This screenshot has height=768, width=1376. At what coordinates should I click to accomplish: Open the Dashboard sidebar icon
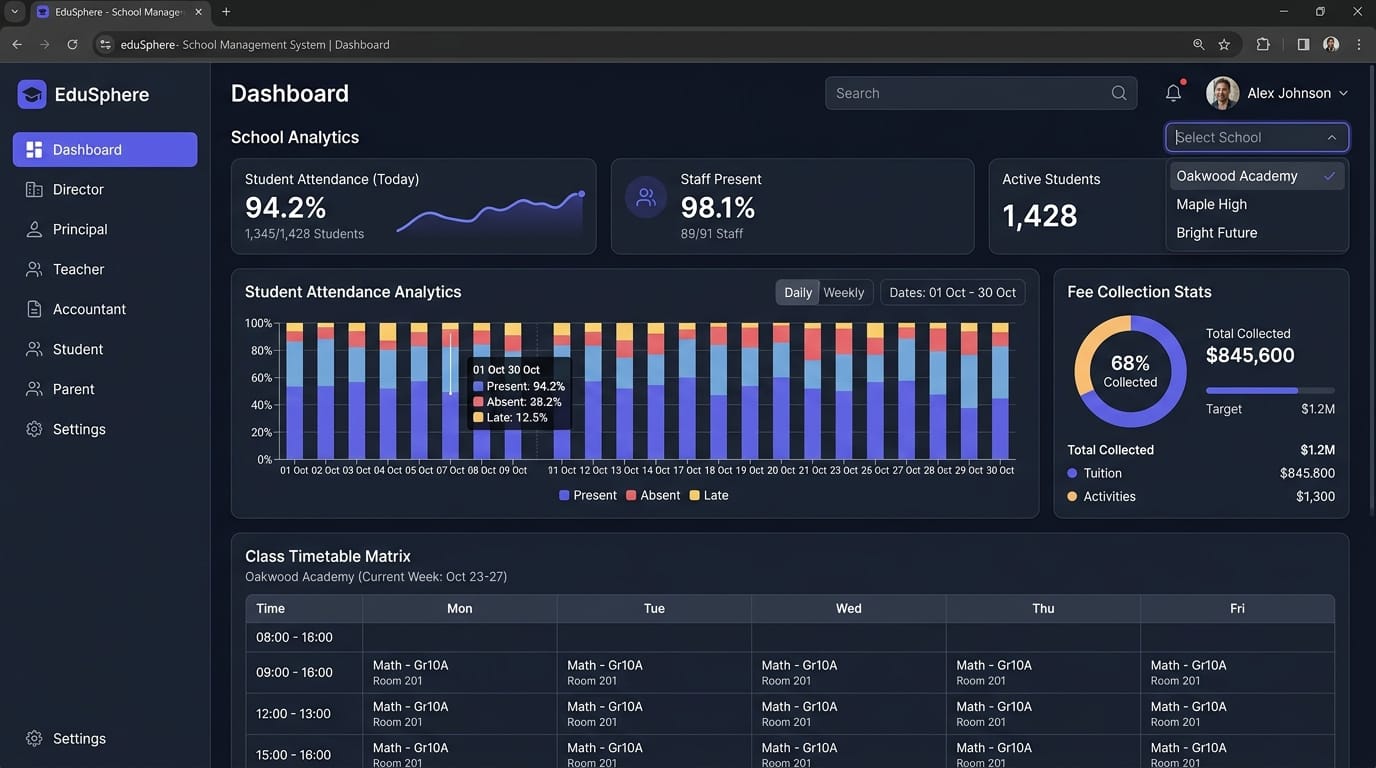pos(34,149)
